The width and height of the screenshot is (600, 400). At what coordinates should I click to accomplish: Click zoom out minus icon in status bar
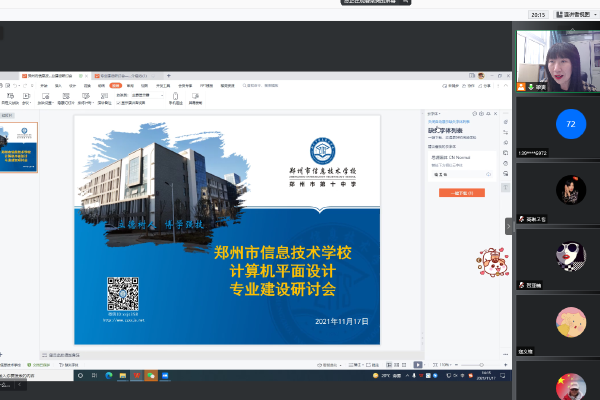point(457,365)
